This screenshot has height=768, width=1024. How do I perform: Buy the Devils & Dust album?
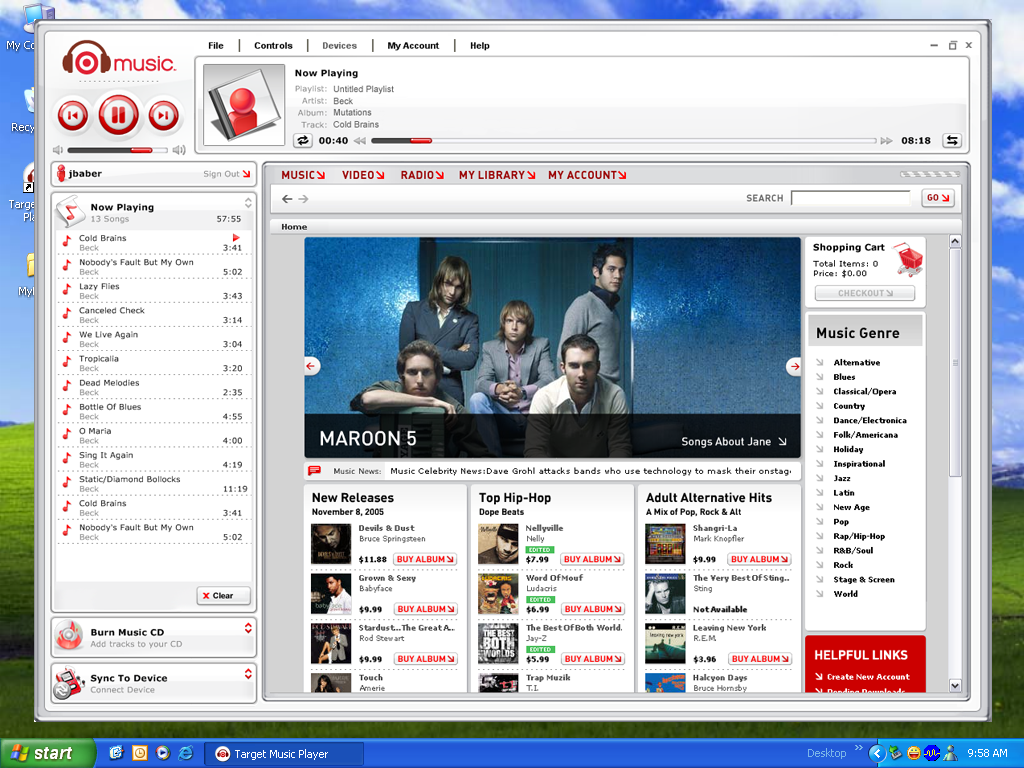(426, 559)
